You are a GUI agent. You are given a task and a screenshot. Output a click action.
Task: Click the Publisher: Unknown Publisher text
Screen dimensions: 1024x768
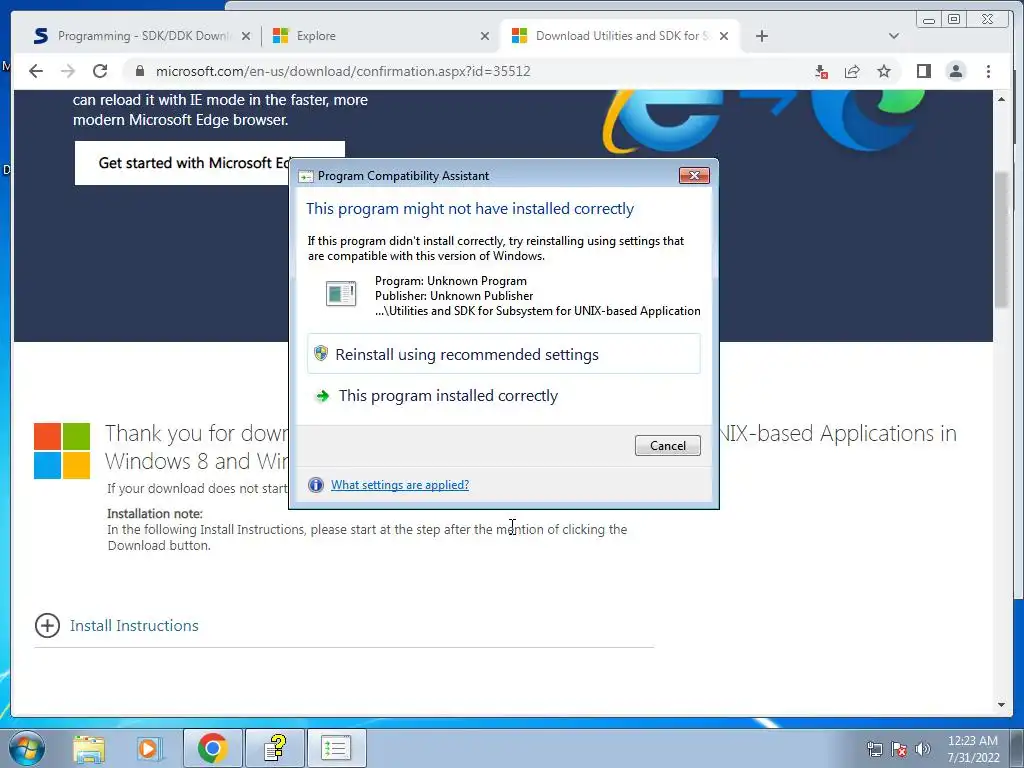click(x=454, y=296)
